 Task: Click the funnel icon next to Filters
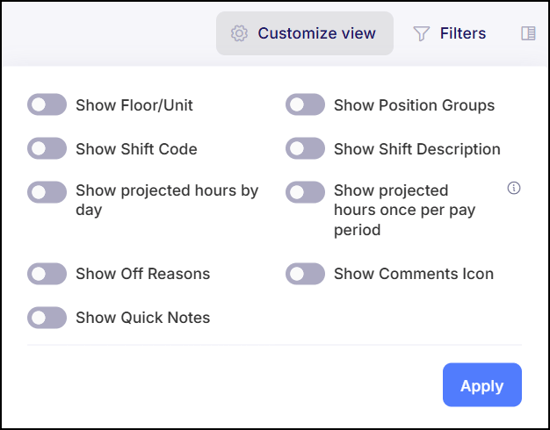point(421,34)
